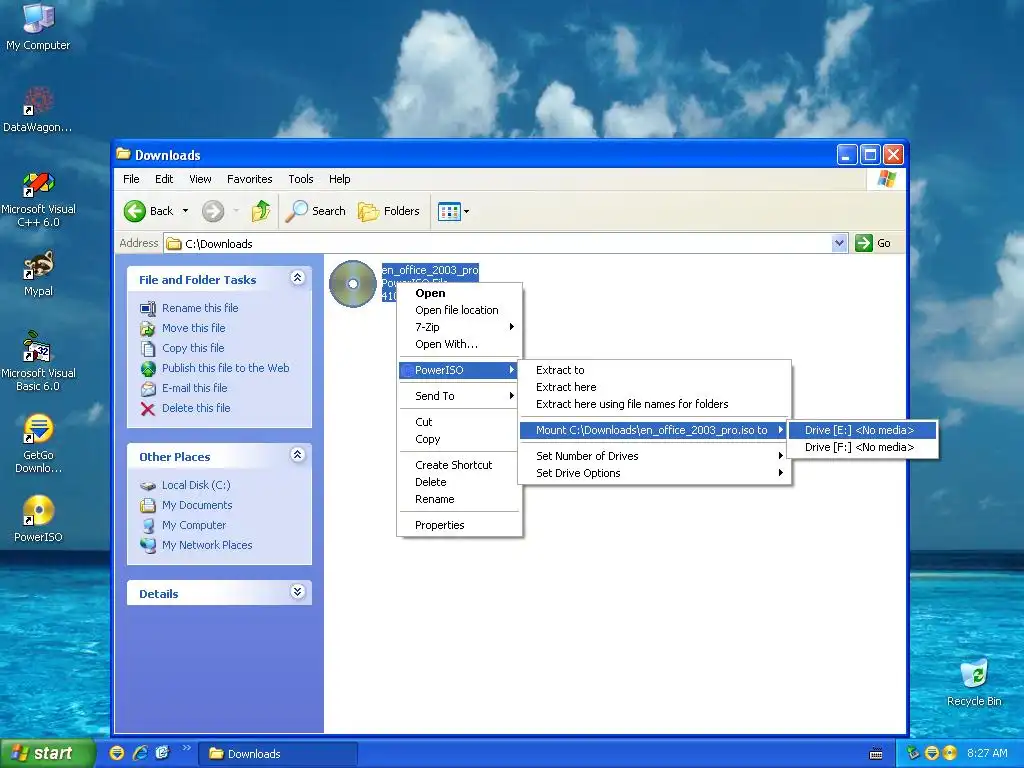The image size is (1024, 768).
Task: Choose Copy in the context menu
Action: coord(459,440)
